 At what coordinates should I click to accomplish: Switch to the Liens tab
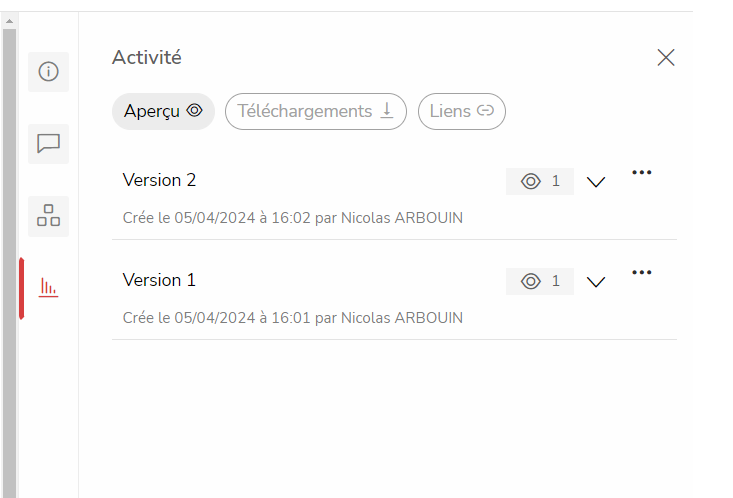pyautogui.click(x=462, y=111)
